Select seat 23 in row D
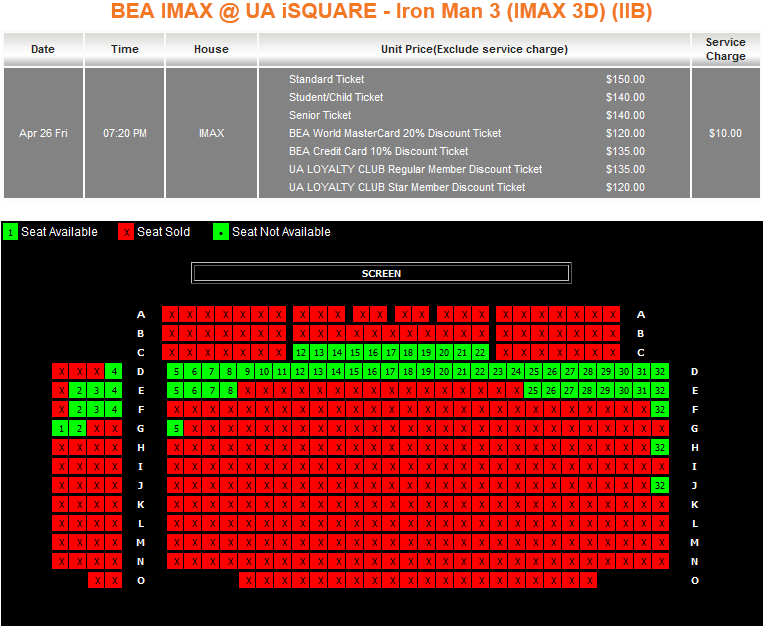Viewport: 765px width, 626px height. click(498, 371)
